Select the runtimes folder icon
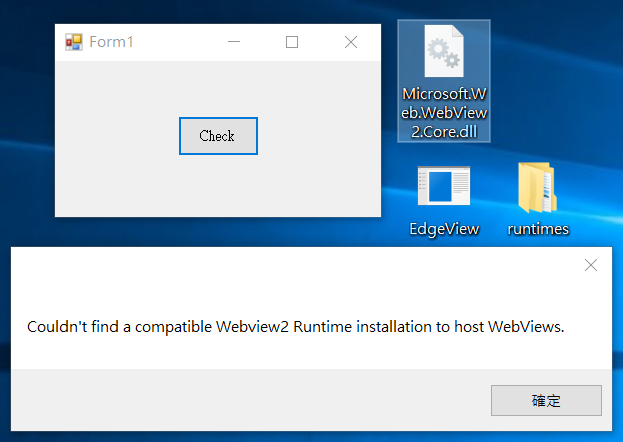This screenshot has height=442, width=623. (537, 187)
